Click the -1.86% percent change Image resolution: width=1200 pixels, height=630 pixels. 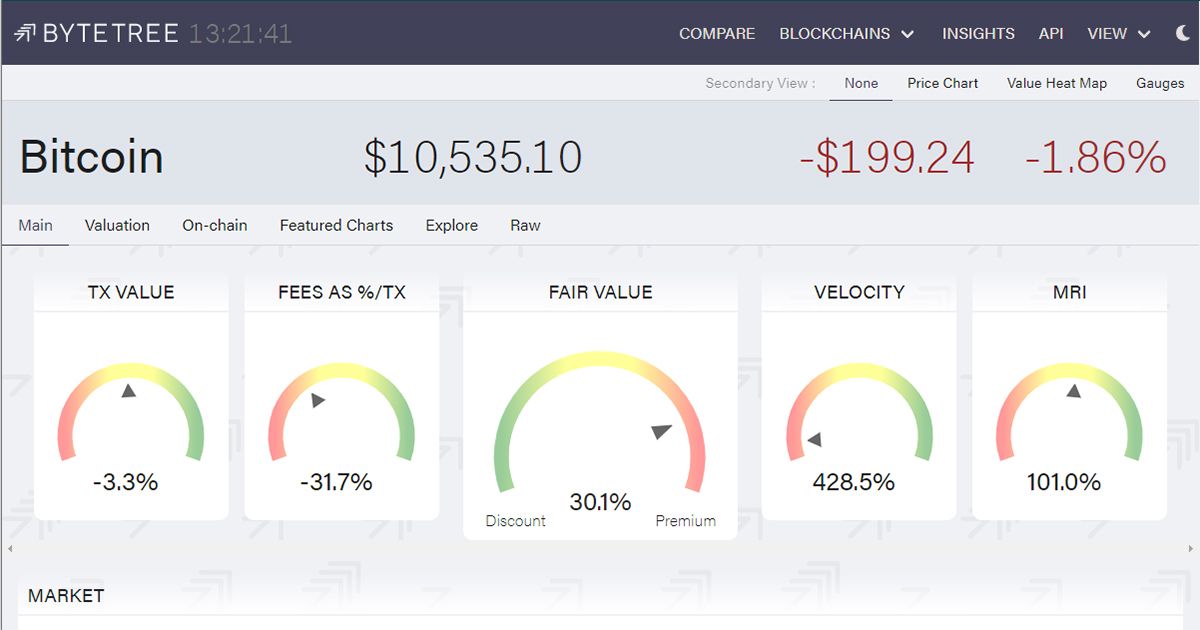(x=1096, y=158)
